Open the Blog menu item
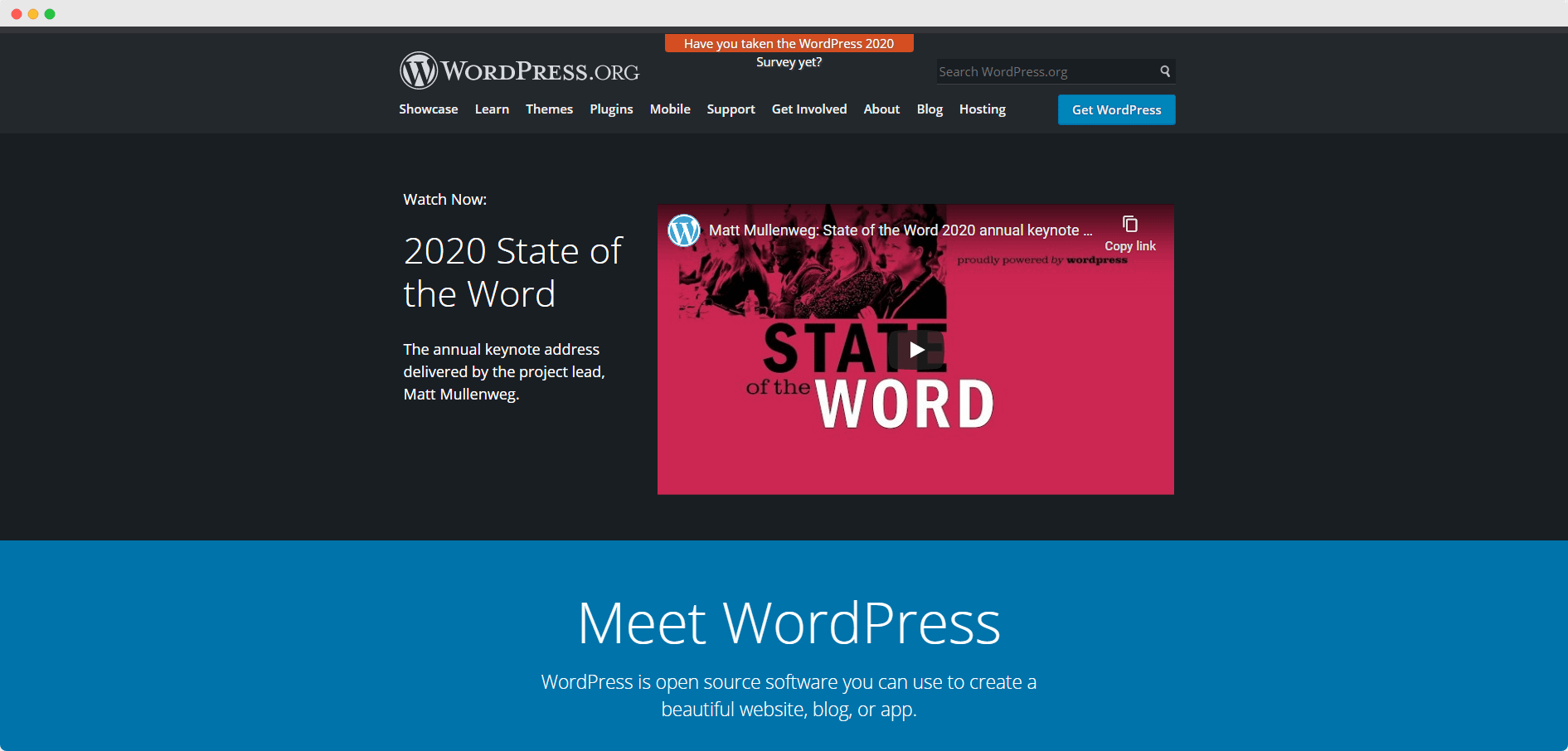Viewport: 1568px width, 751px height. (x=930, y=109)
